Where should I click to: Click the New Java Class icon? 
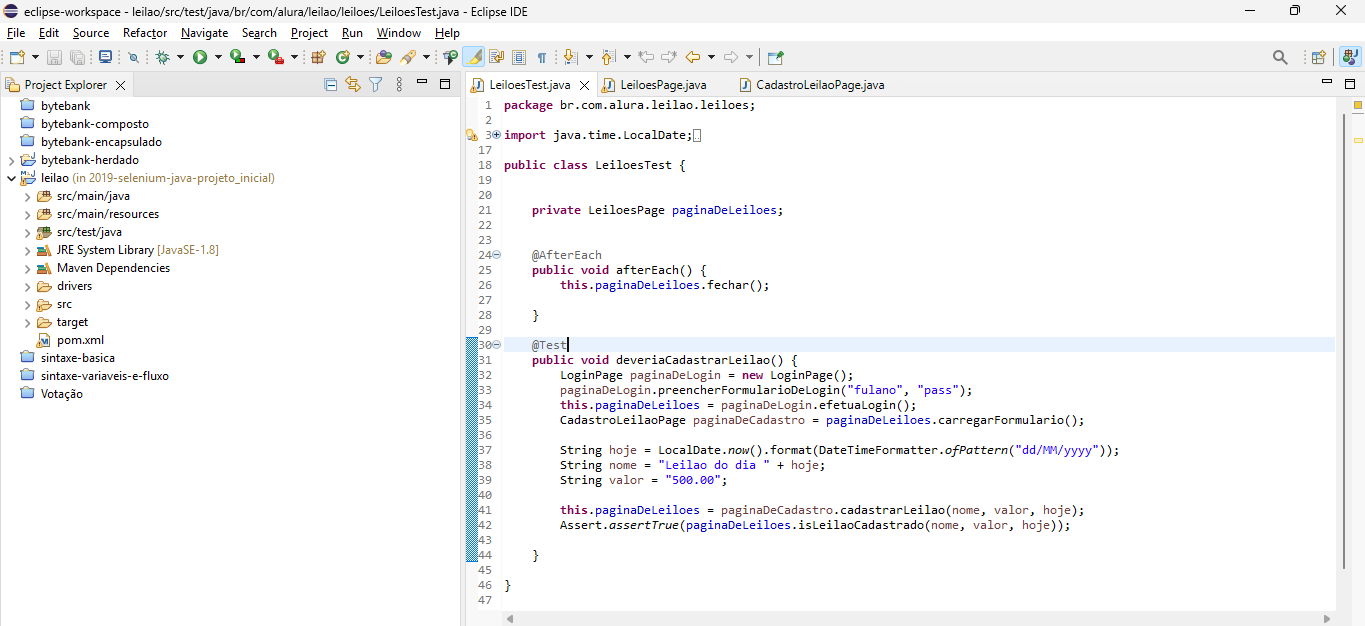[343, 58]
